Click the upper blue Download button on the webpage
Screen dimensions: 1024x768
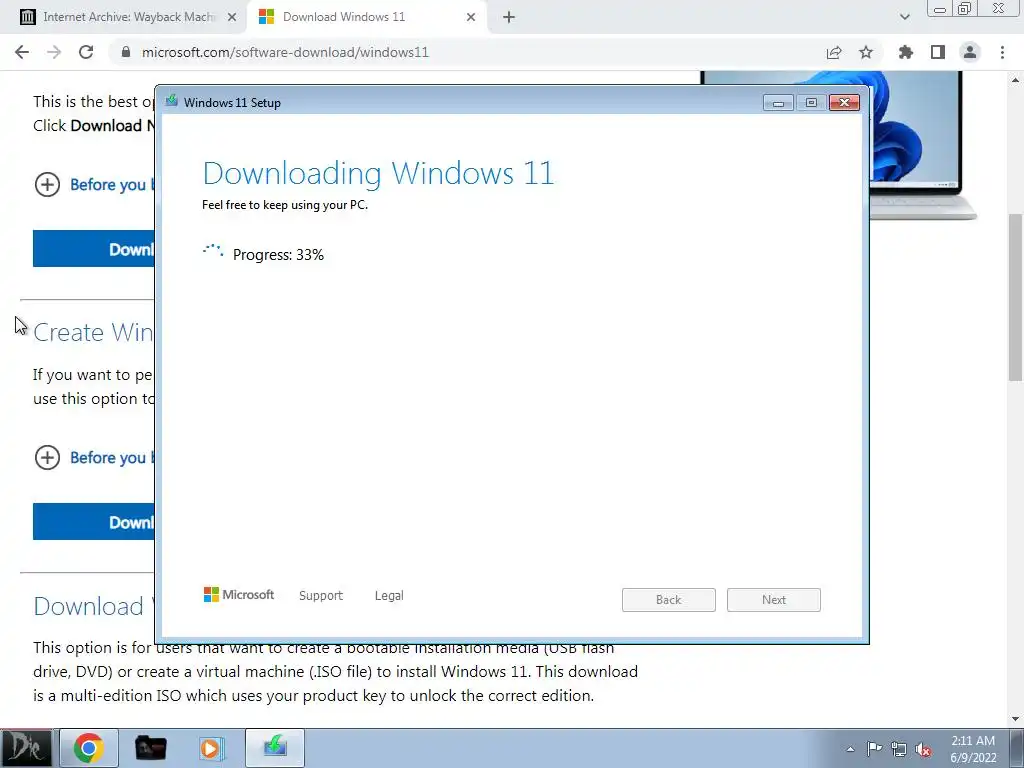[94, 249]
